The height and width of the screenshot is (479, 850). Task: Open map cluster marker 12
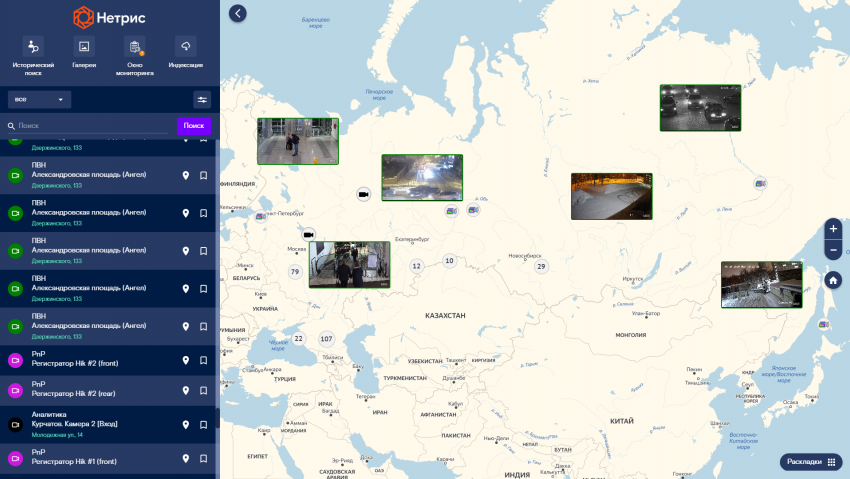[x=416, y=266]
